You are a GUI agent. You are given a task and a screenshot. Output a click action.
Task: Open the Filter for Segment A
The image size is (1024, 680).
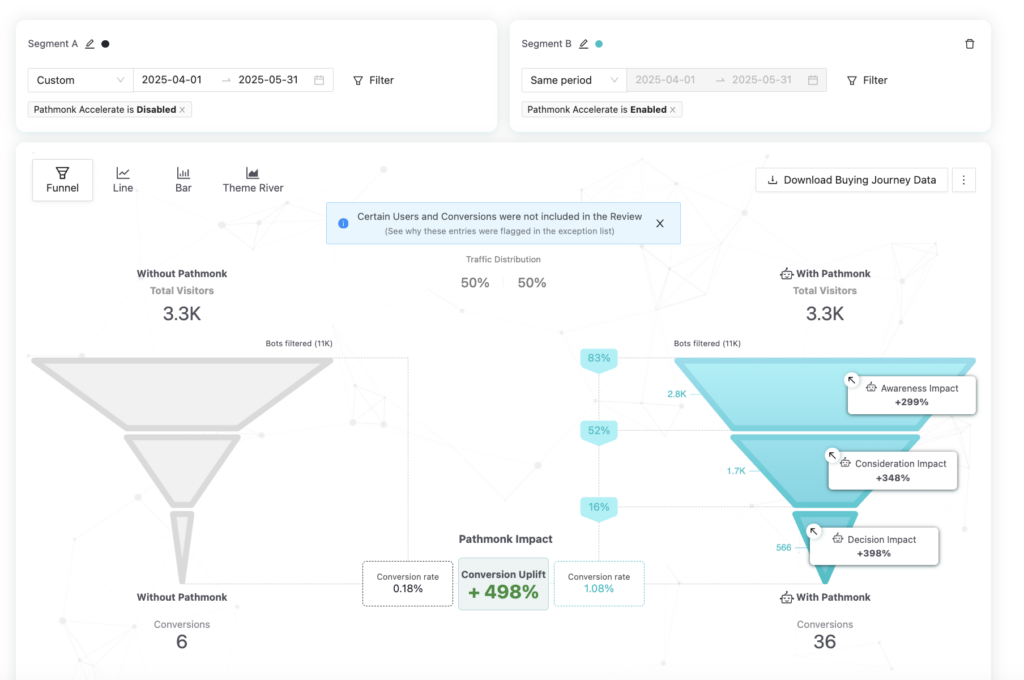[372, 80]
